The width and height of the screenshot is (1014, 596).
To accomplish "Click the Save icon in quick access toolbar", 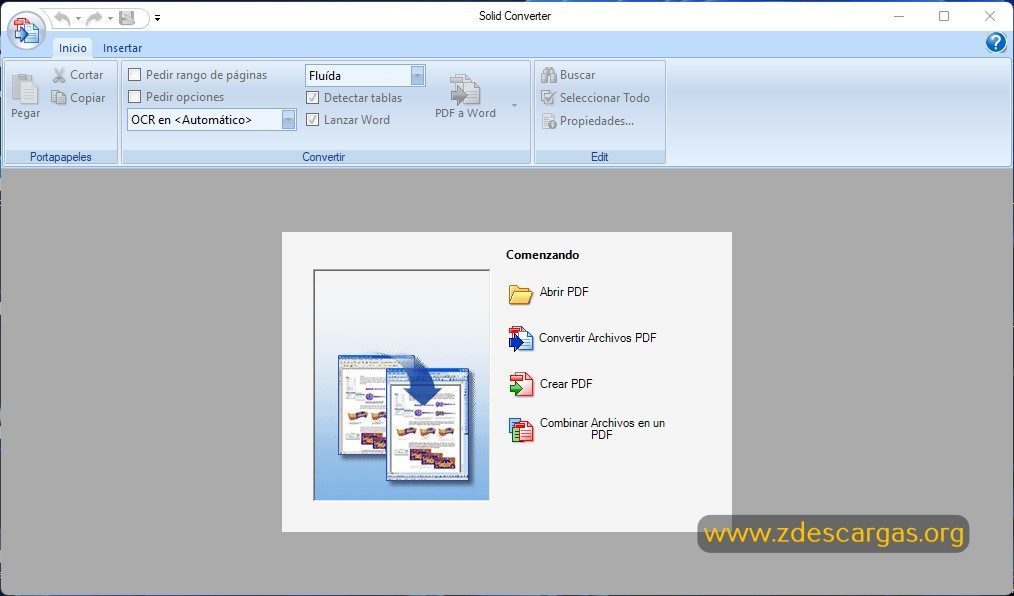I will click(x=127, y=18).
